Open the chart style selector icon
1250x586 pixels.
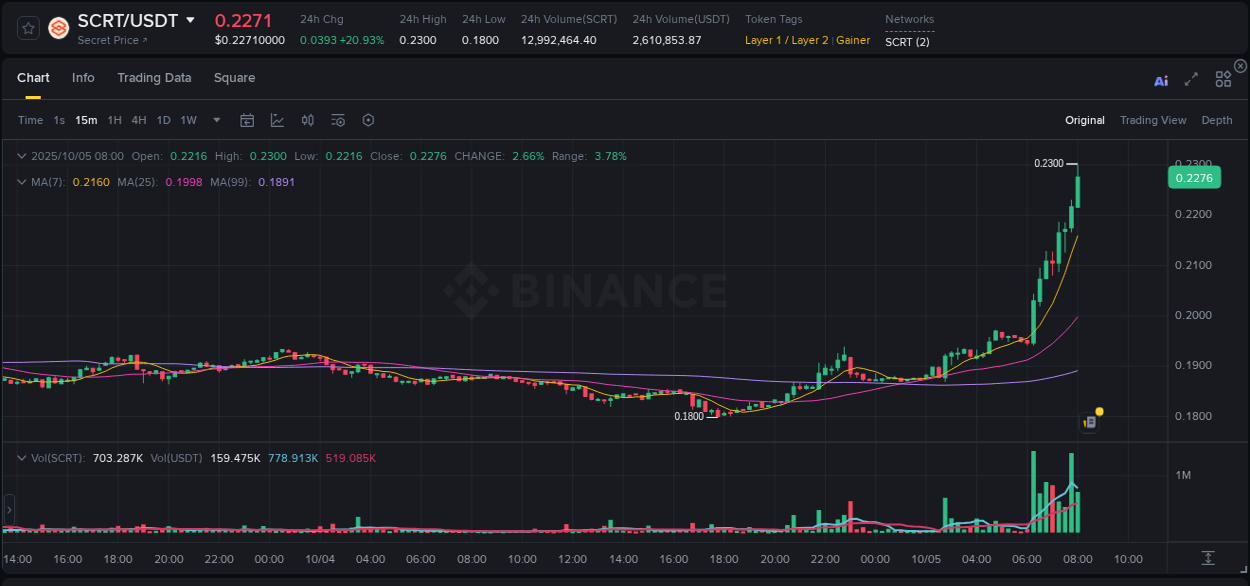click(x=277, y=120)
